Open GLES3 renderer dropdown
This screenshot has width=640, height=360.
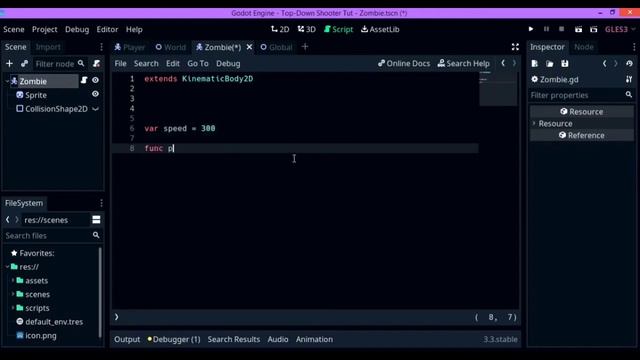620,29
